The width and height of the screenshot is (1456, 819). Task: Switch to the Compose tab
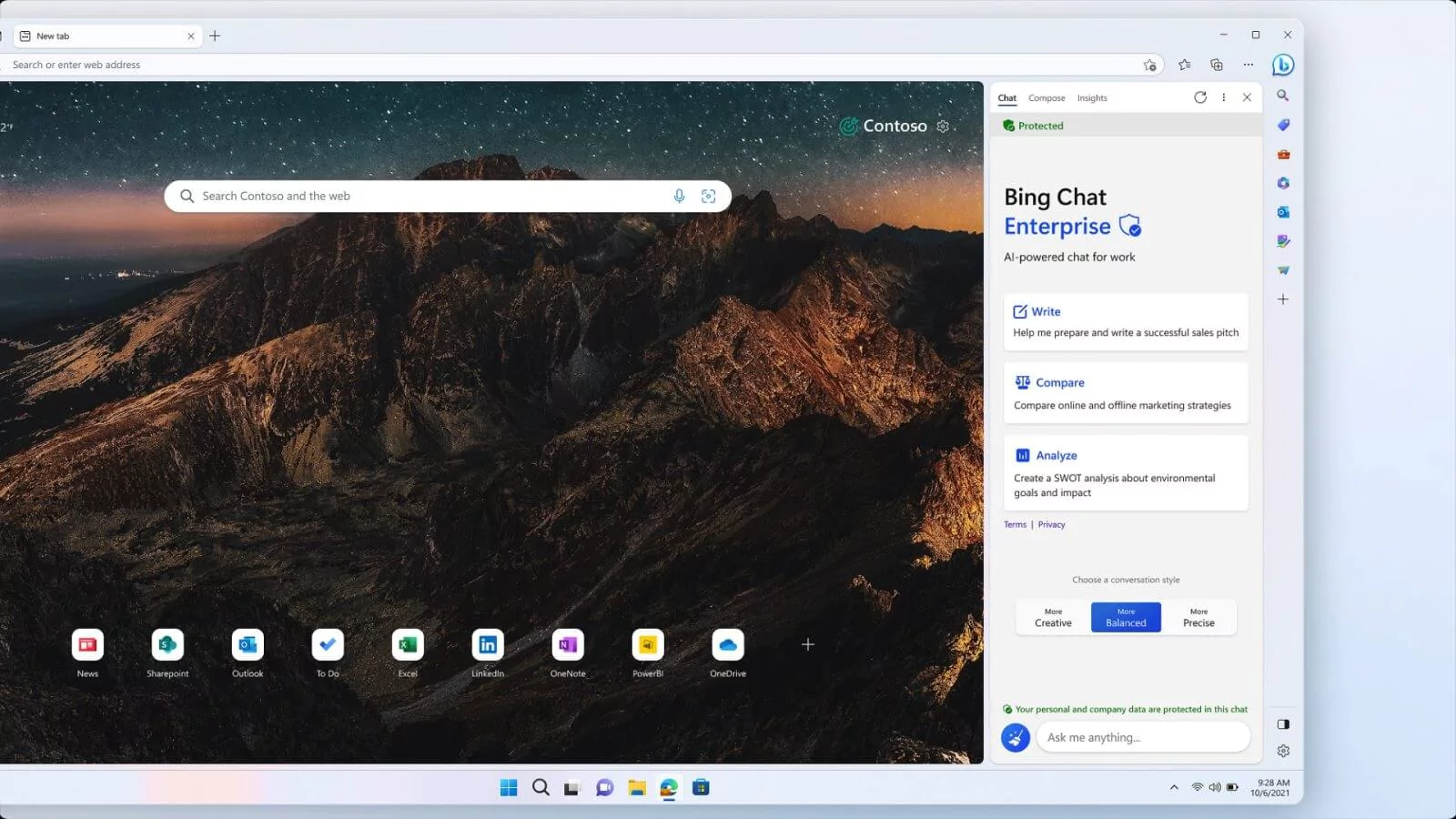pos(1046,97)
